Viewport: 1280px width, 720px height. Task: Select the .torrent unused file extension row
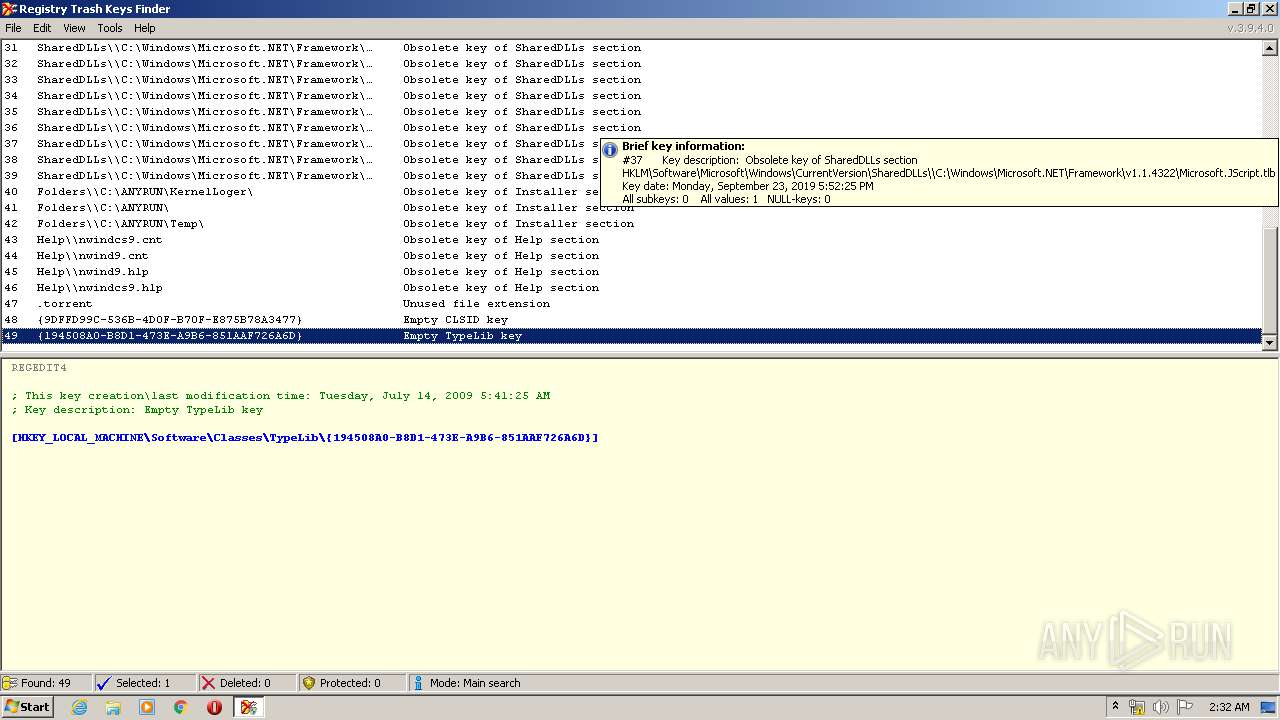[632, 304]
